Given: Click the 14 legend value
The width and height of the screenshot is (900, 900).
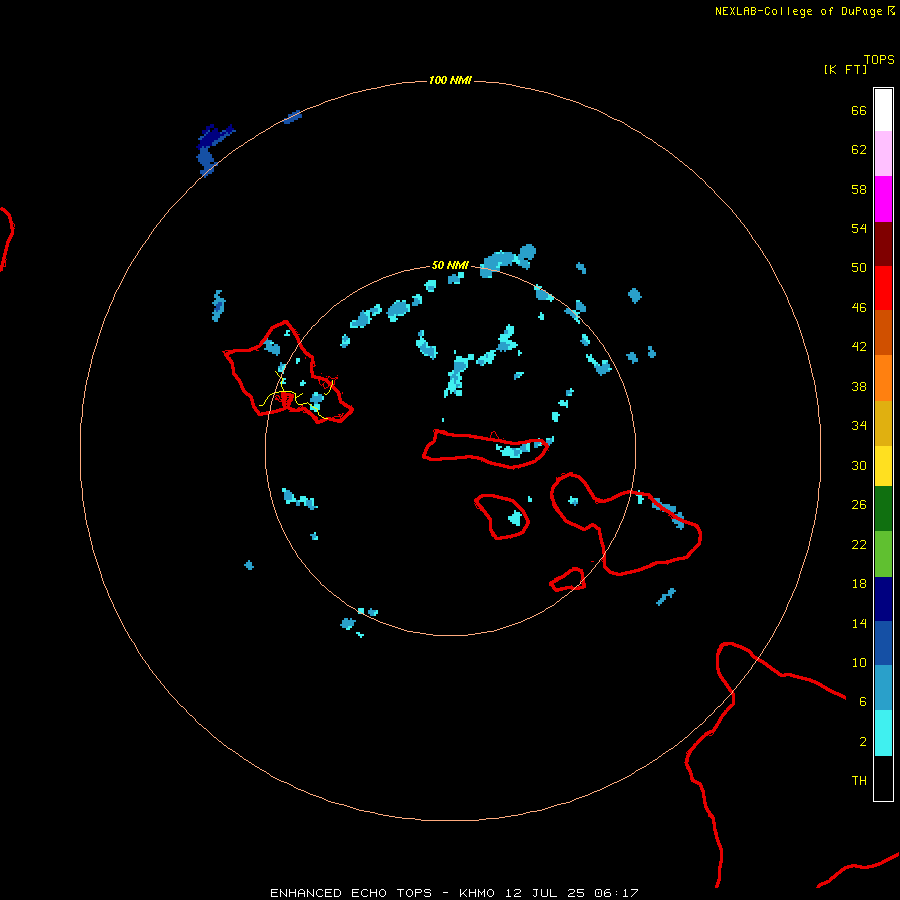Looking at the screenshot, I should tap(859, 623).
